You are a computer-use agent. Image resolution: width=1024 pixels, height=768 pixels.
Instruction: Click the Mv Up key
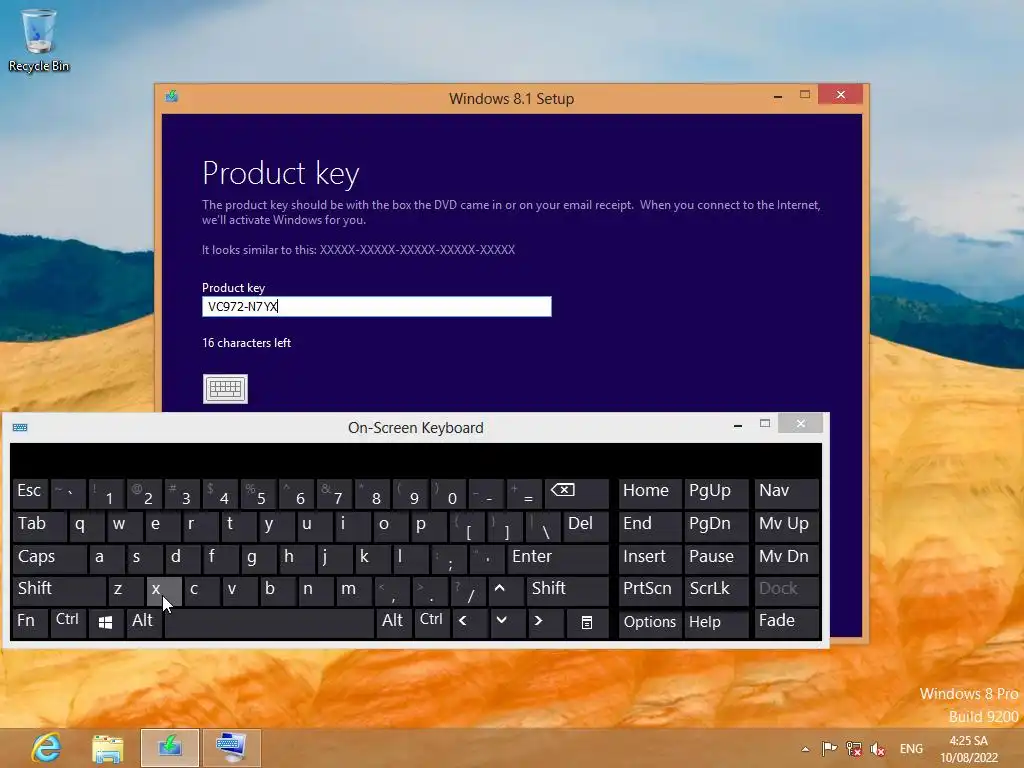787,526
